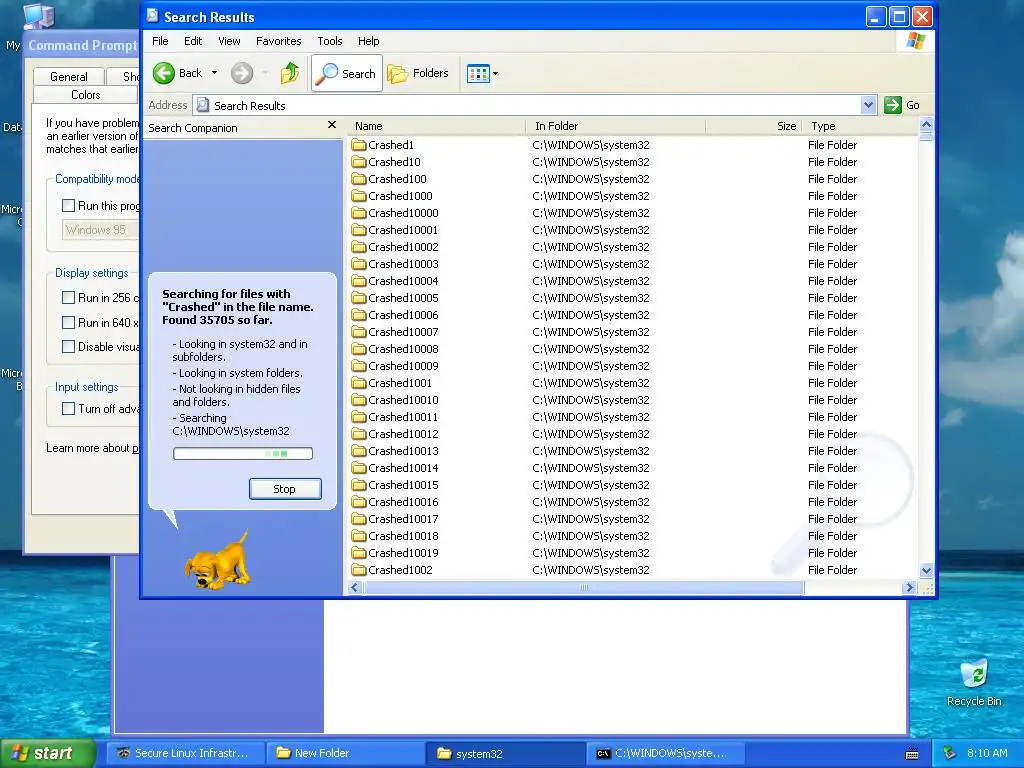Switch to the Colors tab
This screenshot has height=768, width=1024.
86,95
